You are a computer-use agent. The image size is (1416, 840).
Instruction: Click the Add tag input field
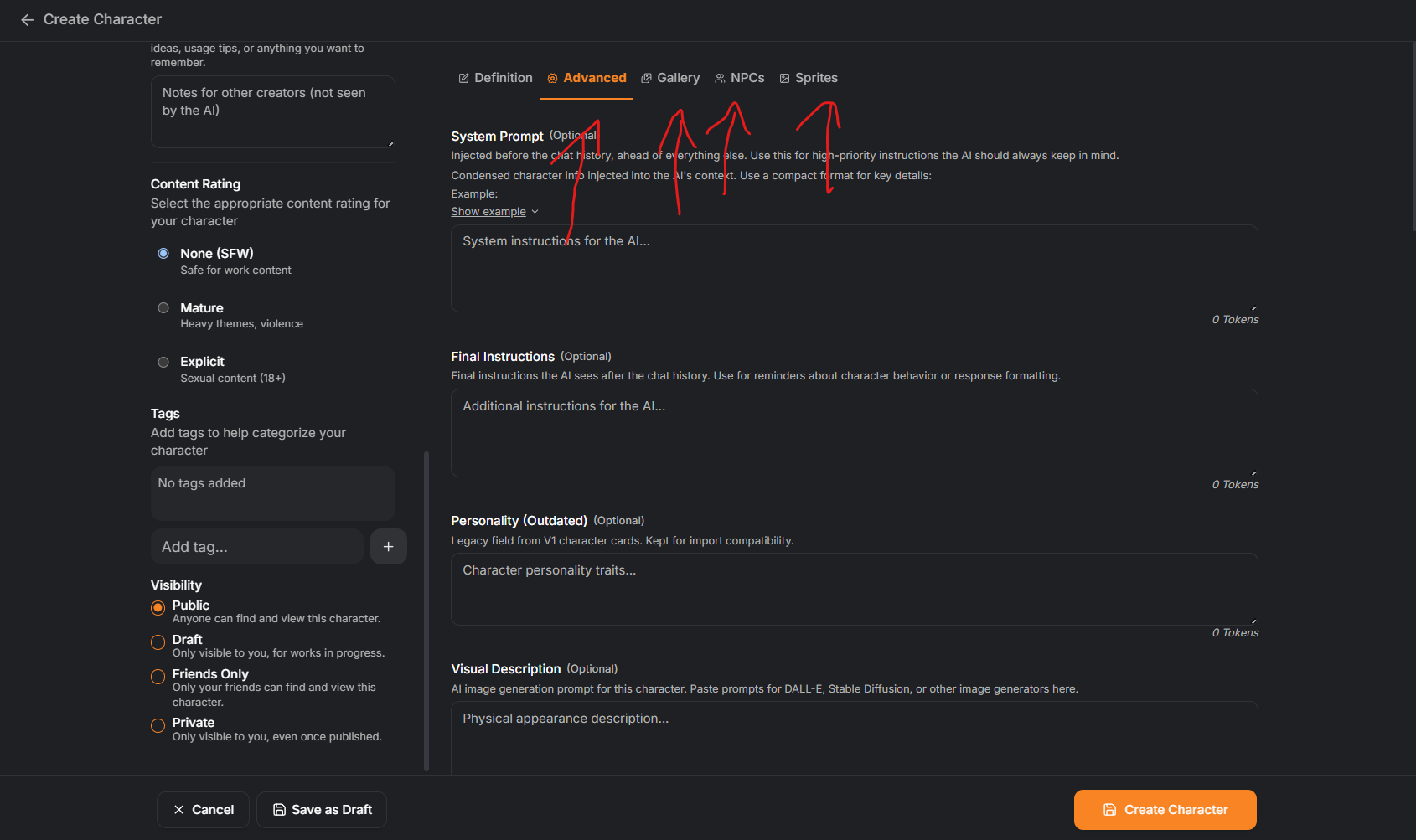256,546
